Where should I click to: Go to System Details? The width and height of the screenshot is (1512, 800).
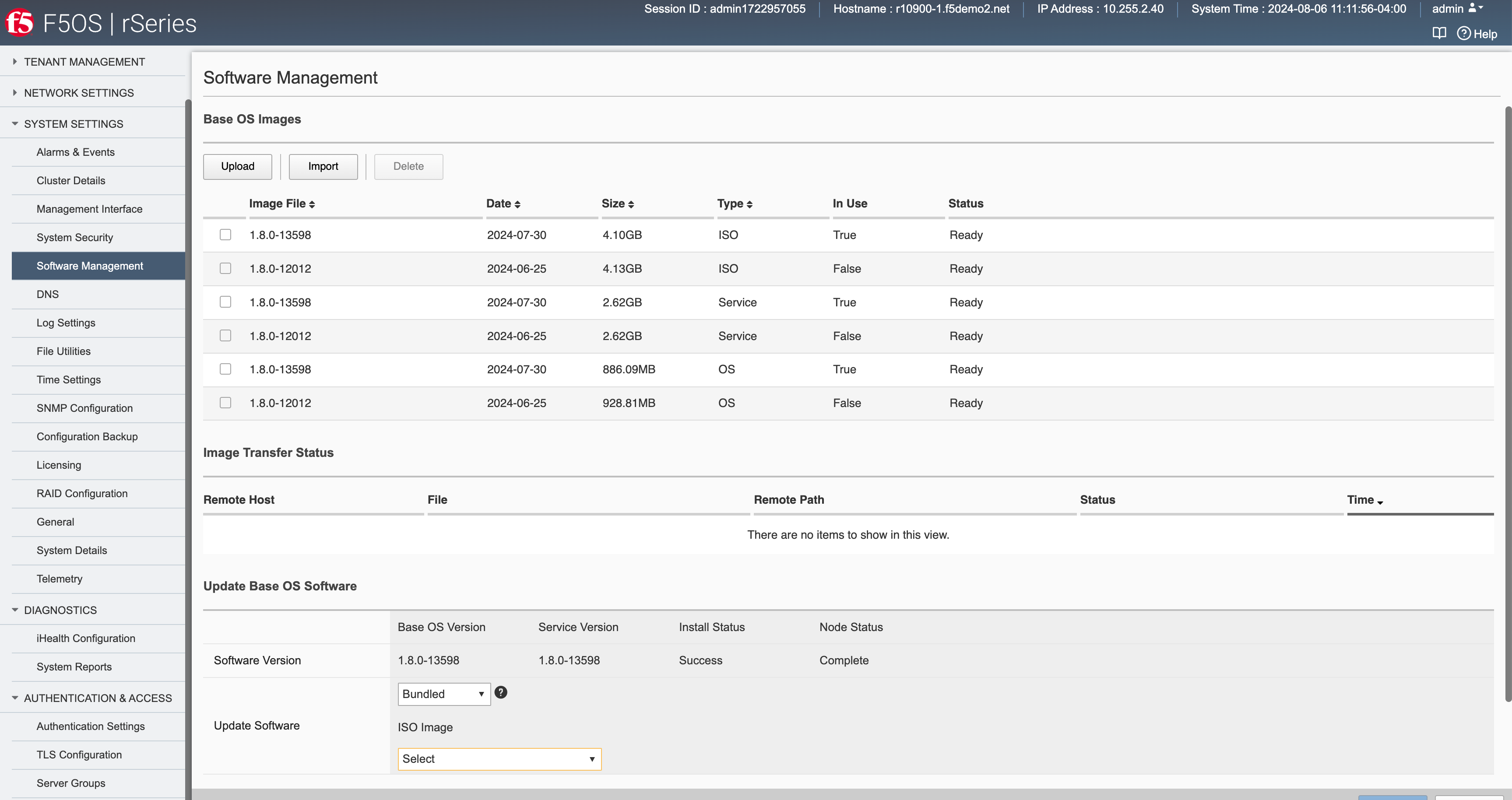coord(98,551)
